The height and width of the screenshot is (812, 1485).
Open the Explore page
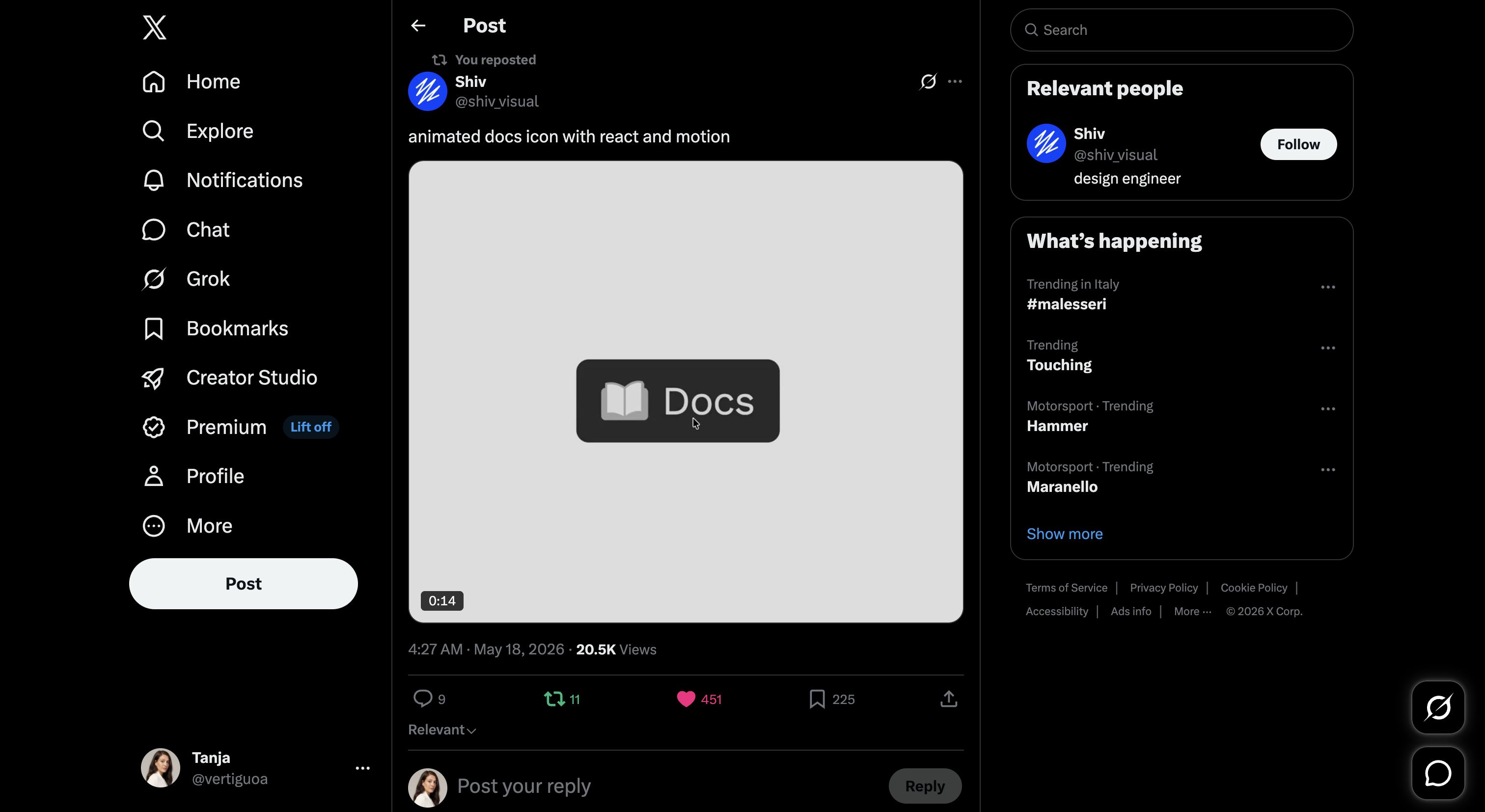198,131
